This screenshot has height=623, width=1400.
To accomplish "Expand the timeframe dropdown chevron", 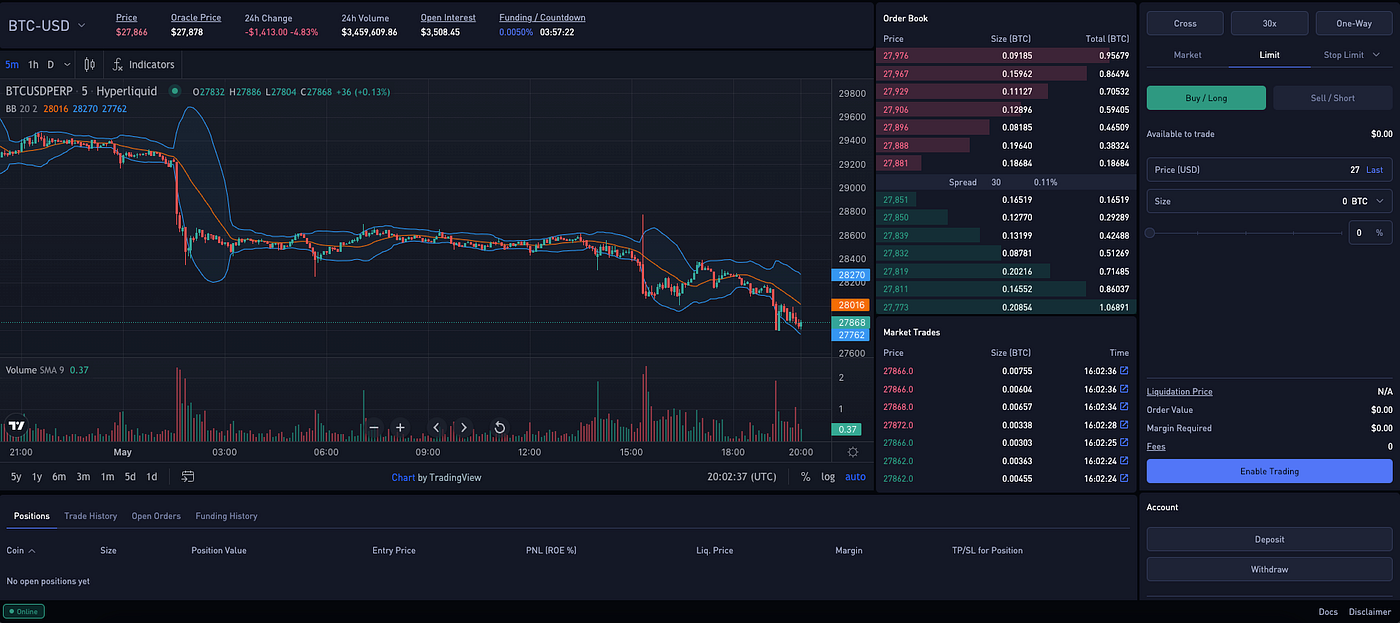I will click(x=67, y=64).
